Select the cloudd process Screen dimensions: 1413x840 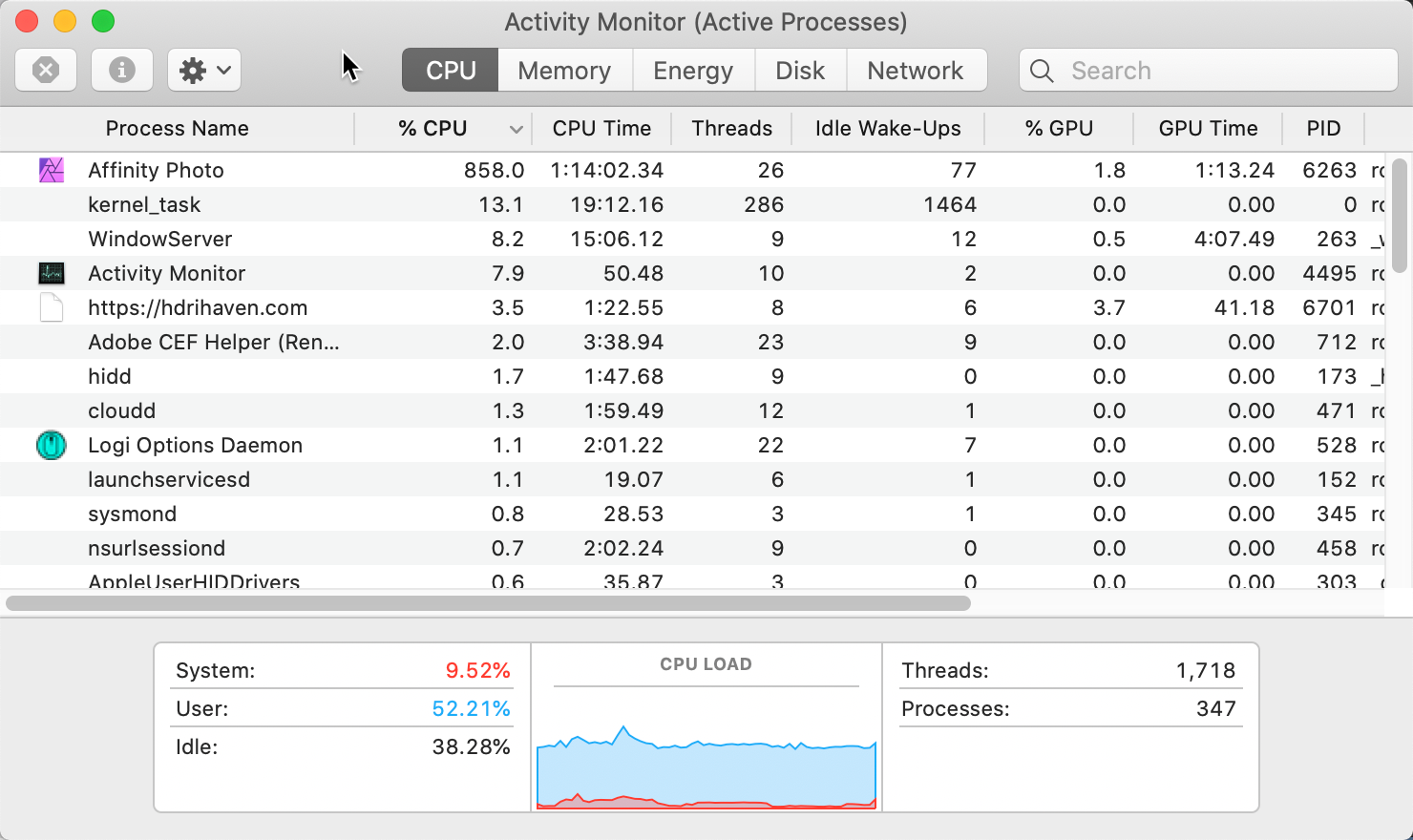click(x=121, y=410)
